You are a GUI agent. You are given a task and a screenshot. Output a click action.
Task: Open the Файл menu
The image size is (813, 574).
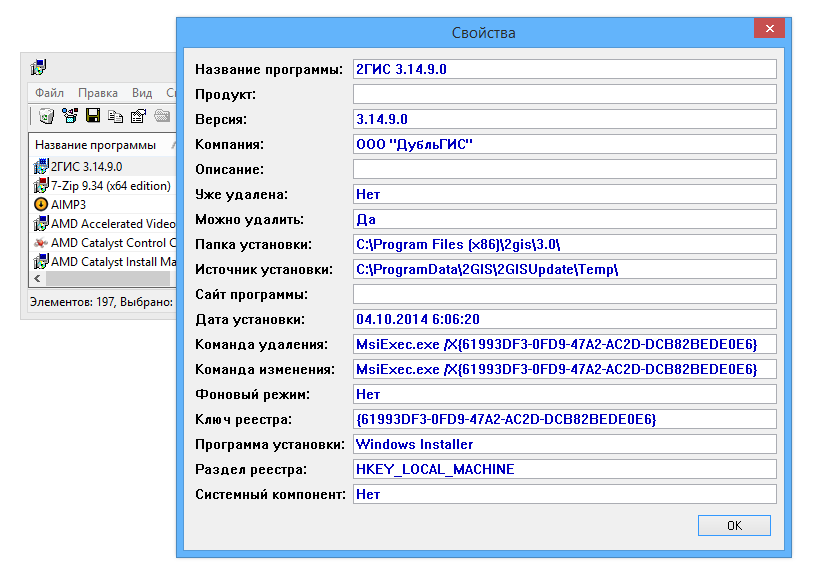point(49,93)
